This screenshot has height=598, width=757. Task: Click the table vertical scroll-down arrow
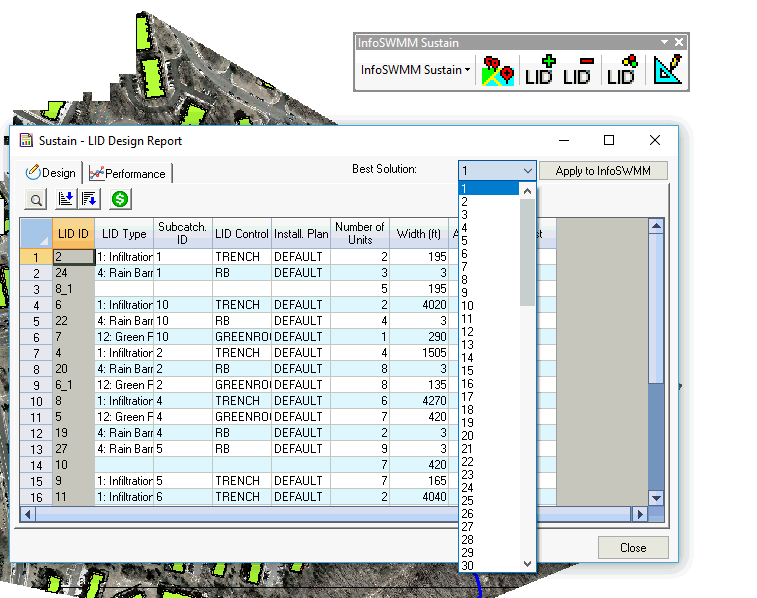(x=656, y=498)
